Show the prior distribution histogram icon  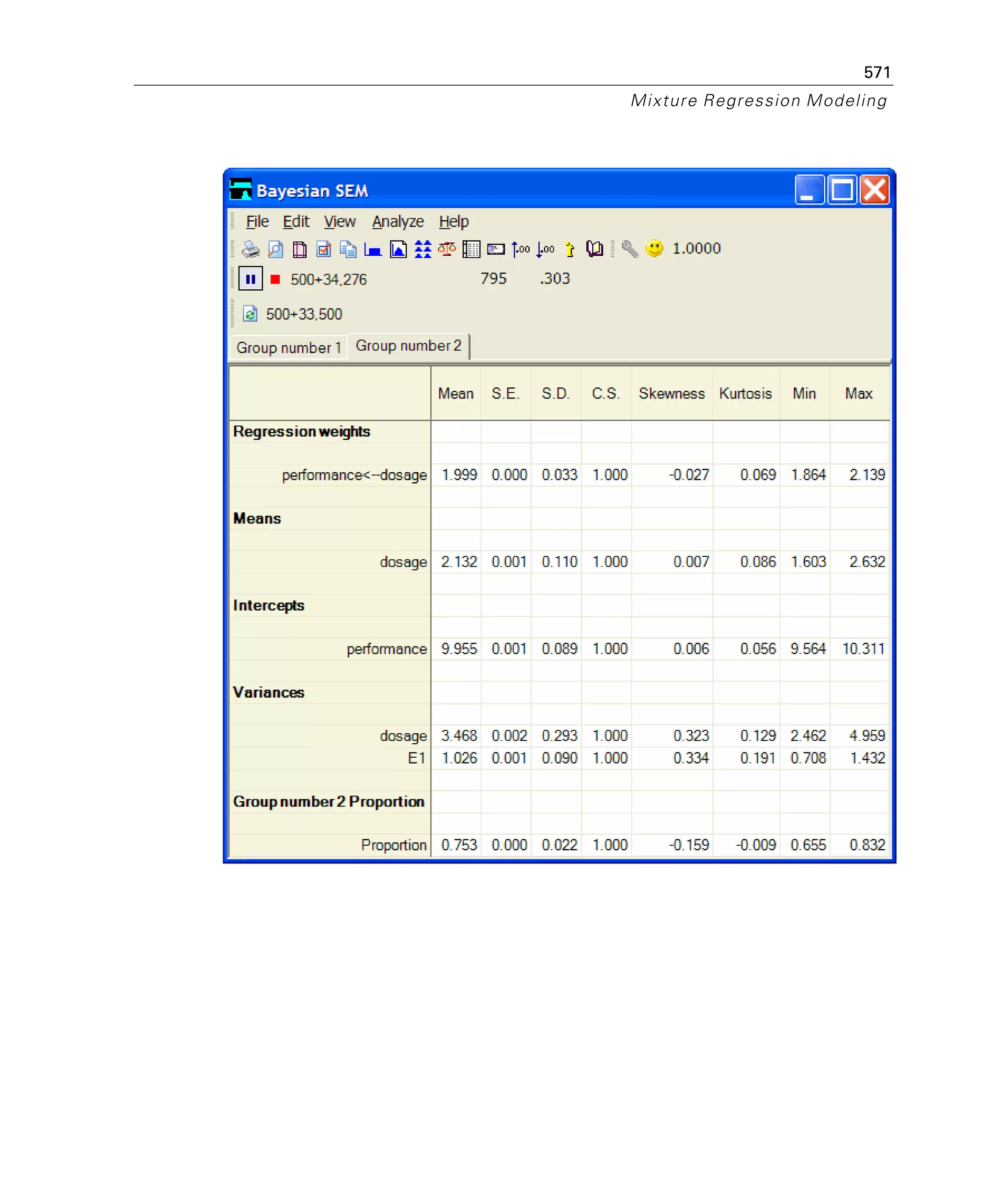tap(373, 249)
